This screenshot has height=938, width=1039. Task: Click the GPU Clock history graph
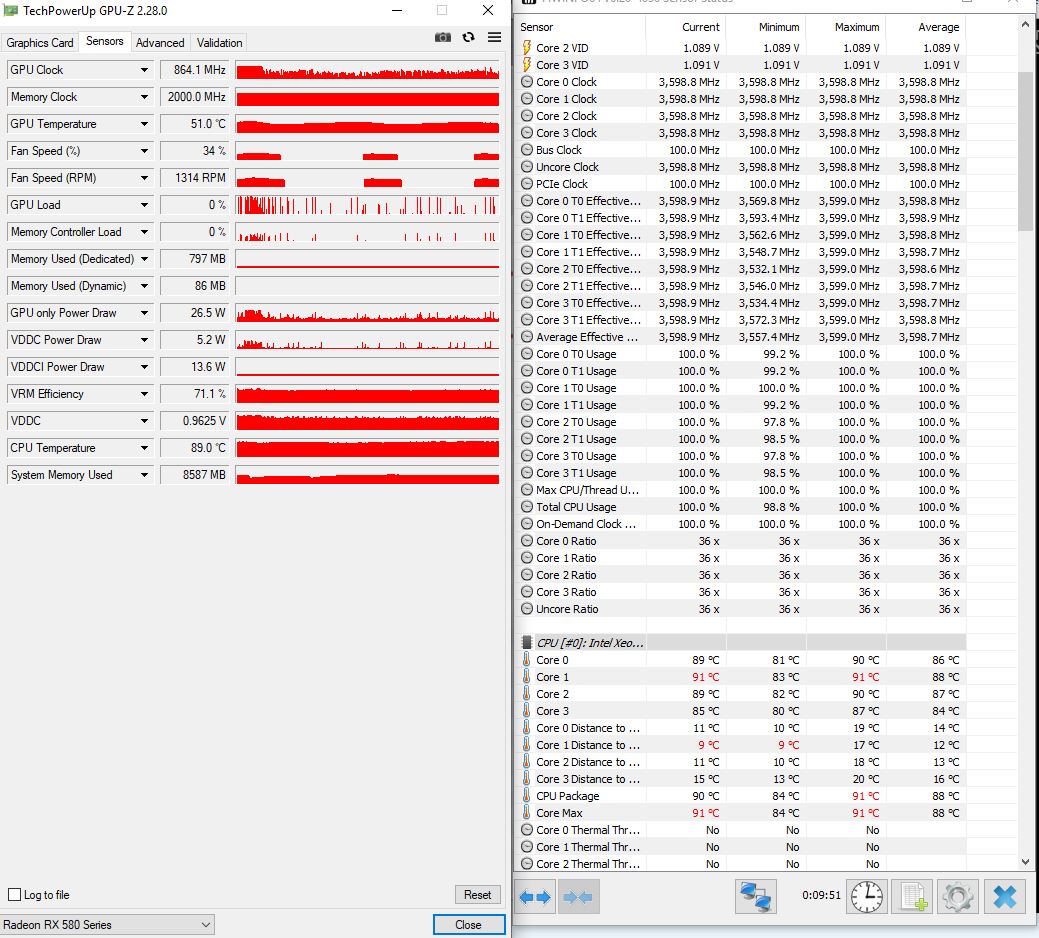(x=367, y=70)
